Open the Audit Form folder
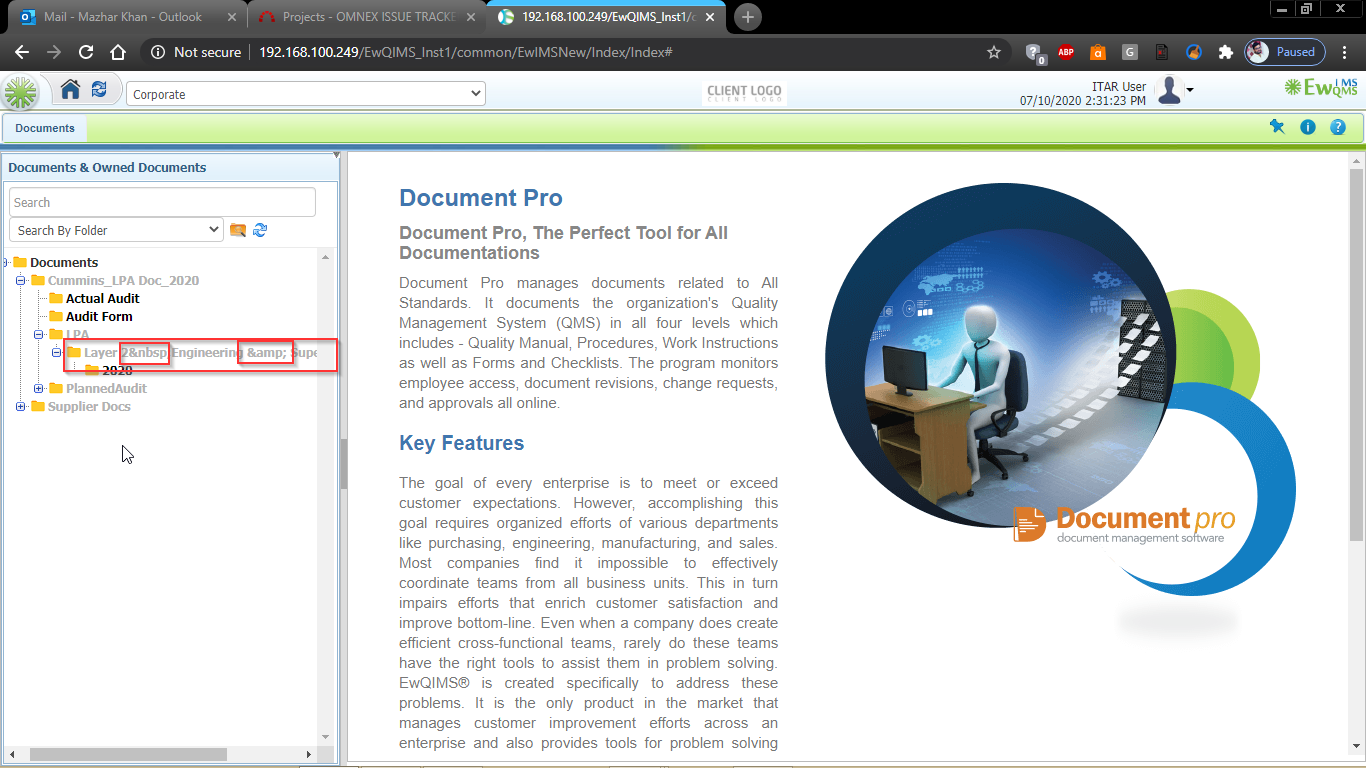 (x=99, y=316)
